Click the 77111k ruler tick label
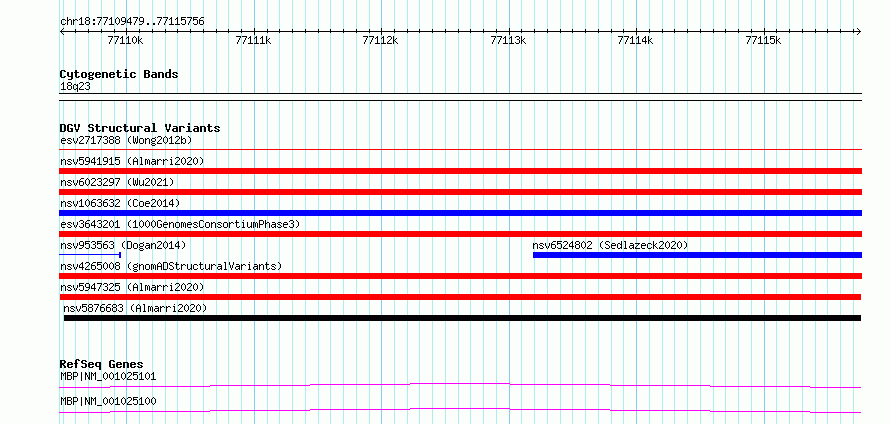The height and width of the screenshot is (424, 890). pyautogui.click(x=253, y=40)
